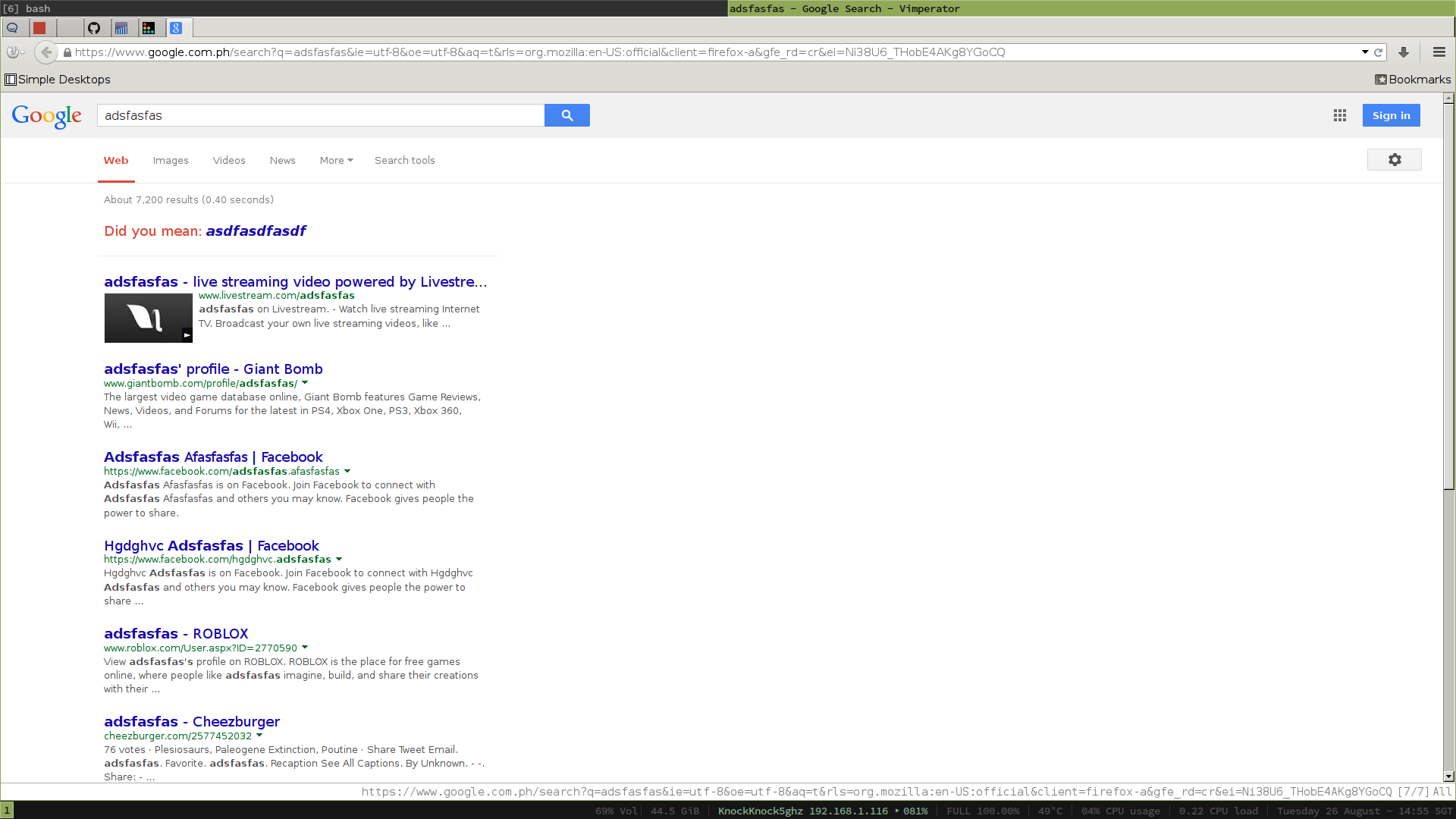The height and width of the screenshot is (819, 1456).
Task: Open the adsfasfas - ROBLOX result
Action: [176, 633]
